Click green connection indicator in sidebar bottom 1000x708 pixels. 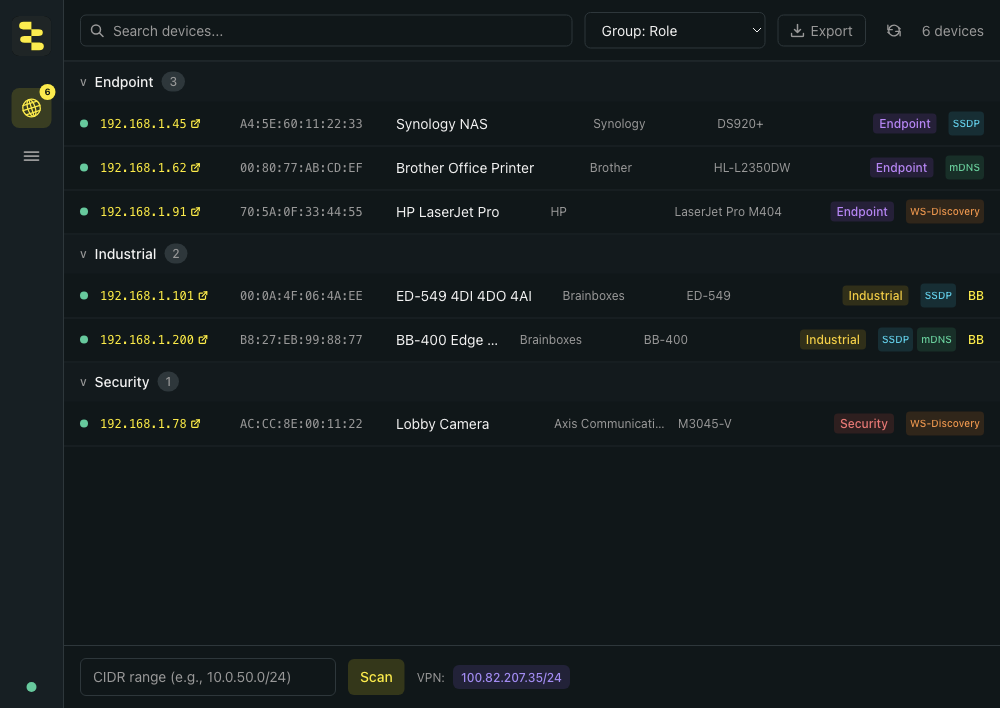[31, 687]
